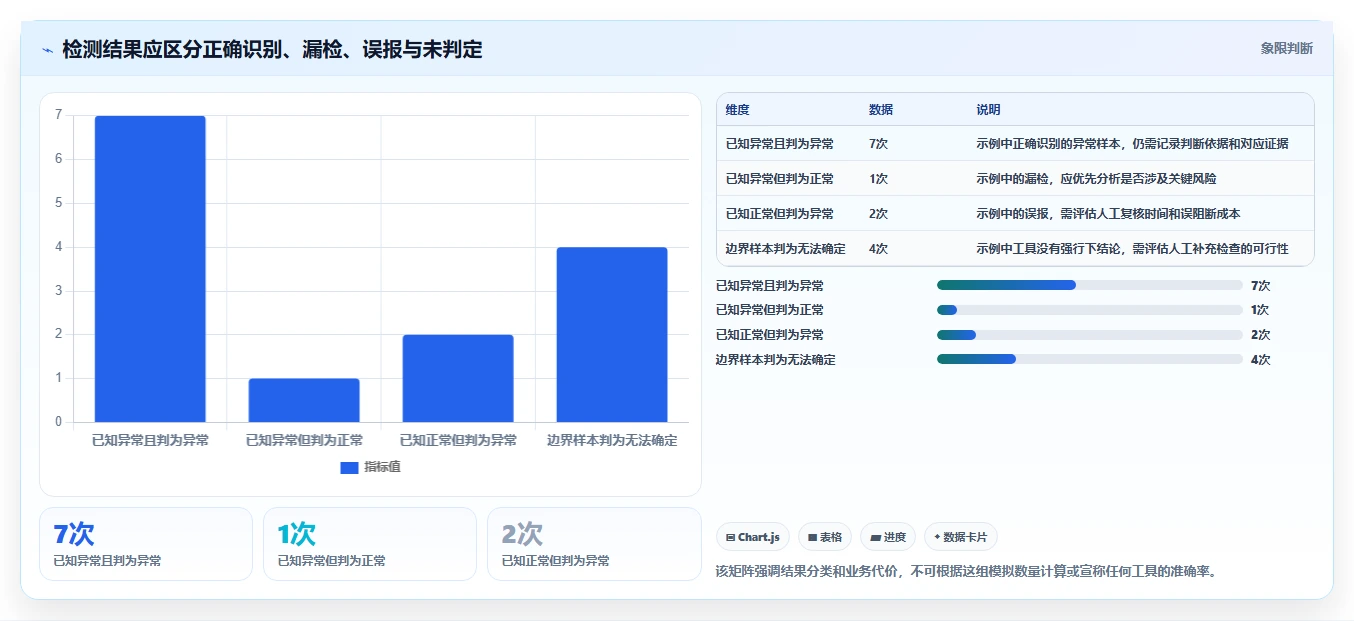The width and height of the screenshot is (1354, 621).
Task: Select the Chart.js chip
Action: (753, 537)
